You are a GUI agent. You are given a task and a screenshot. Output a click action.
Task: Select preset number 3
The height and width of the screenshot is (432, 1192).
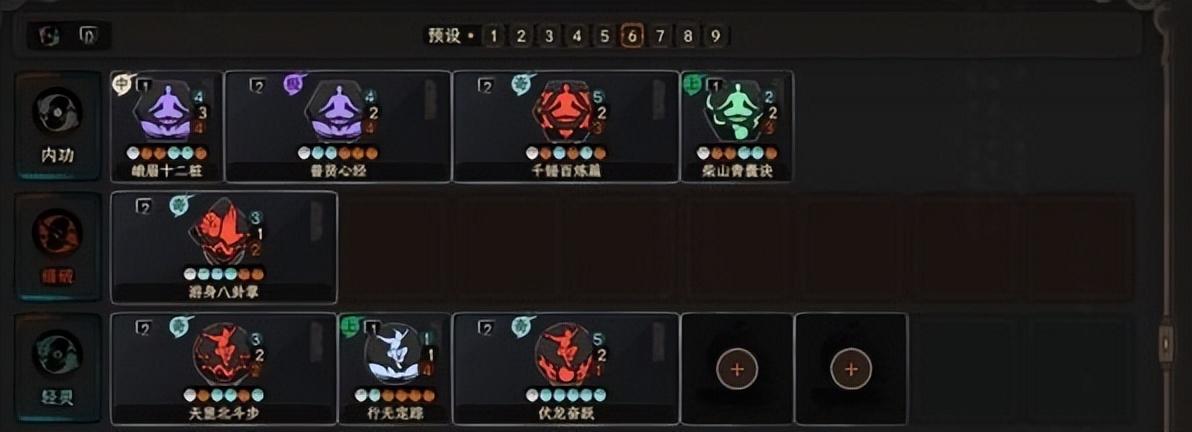[549, 36]
